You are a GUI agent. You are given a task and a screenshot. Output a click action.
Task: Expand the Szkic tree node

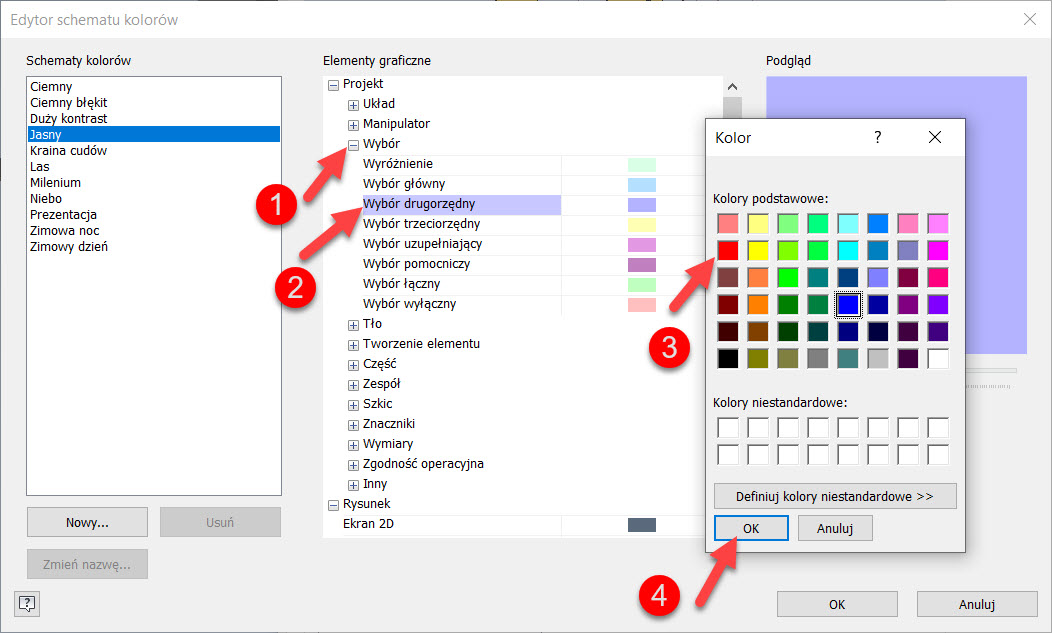click(x=353, y=404)
